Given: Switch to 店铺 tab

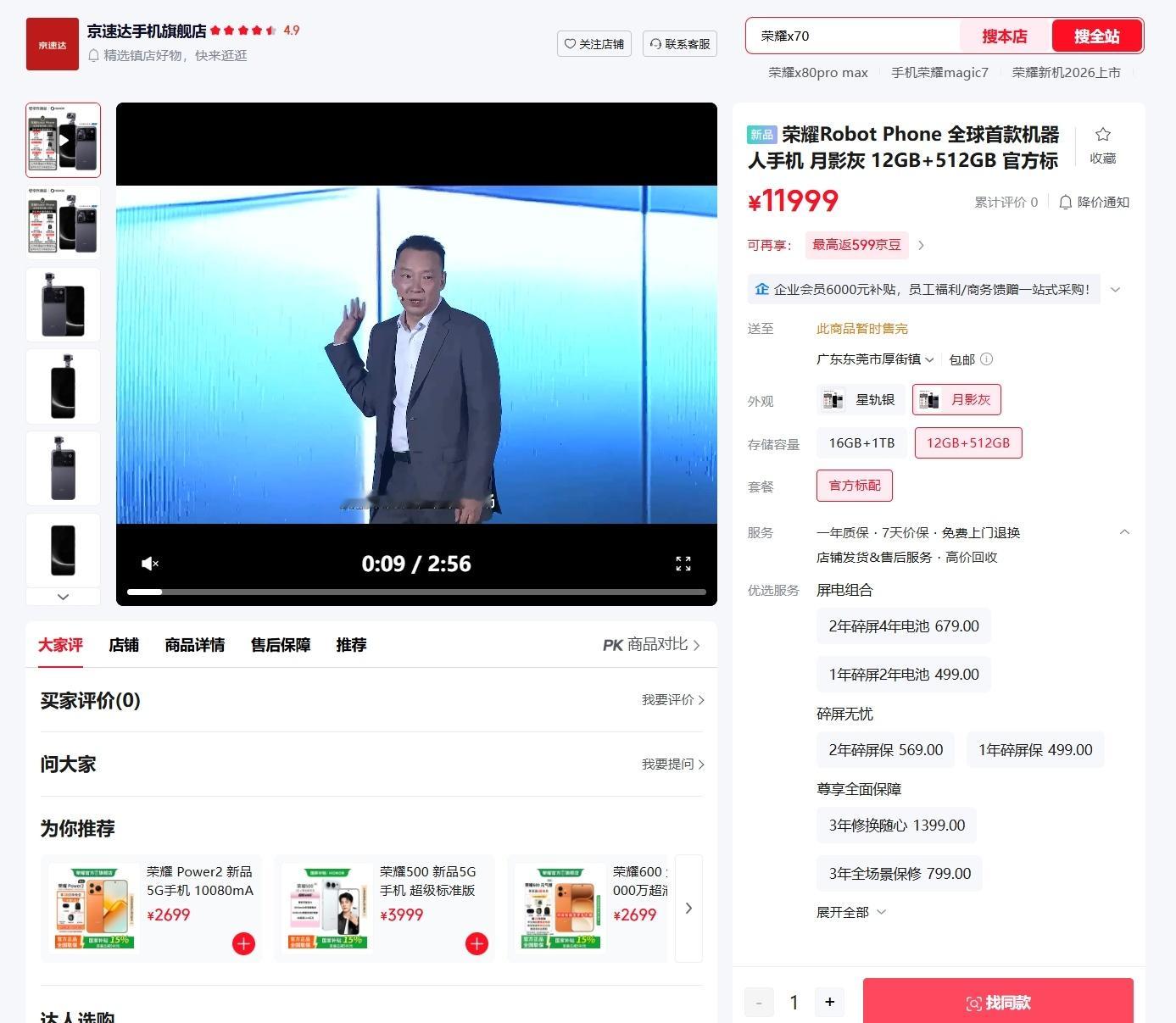Looking at the screenshot, I should tap(124, 645).
